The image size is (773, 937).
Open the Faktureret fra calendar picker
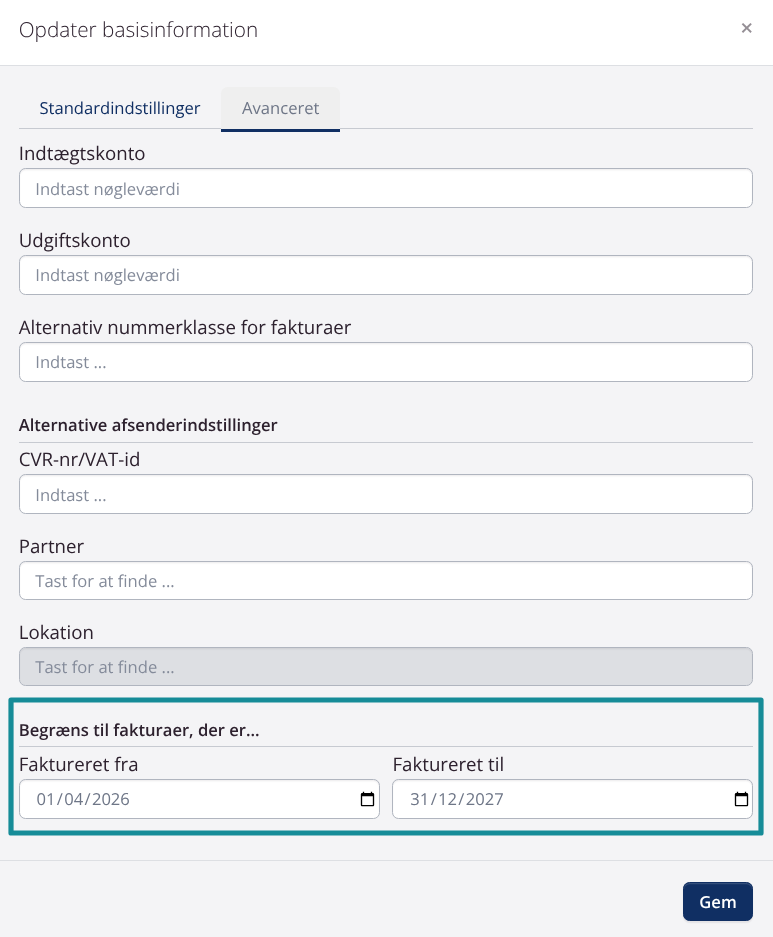click(x=367, y=799)
